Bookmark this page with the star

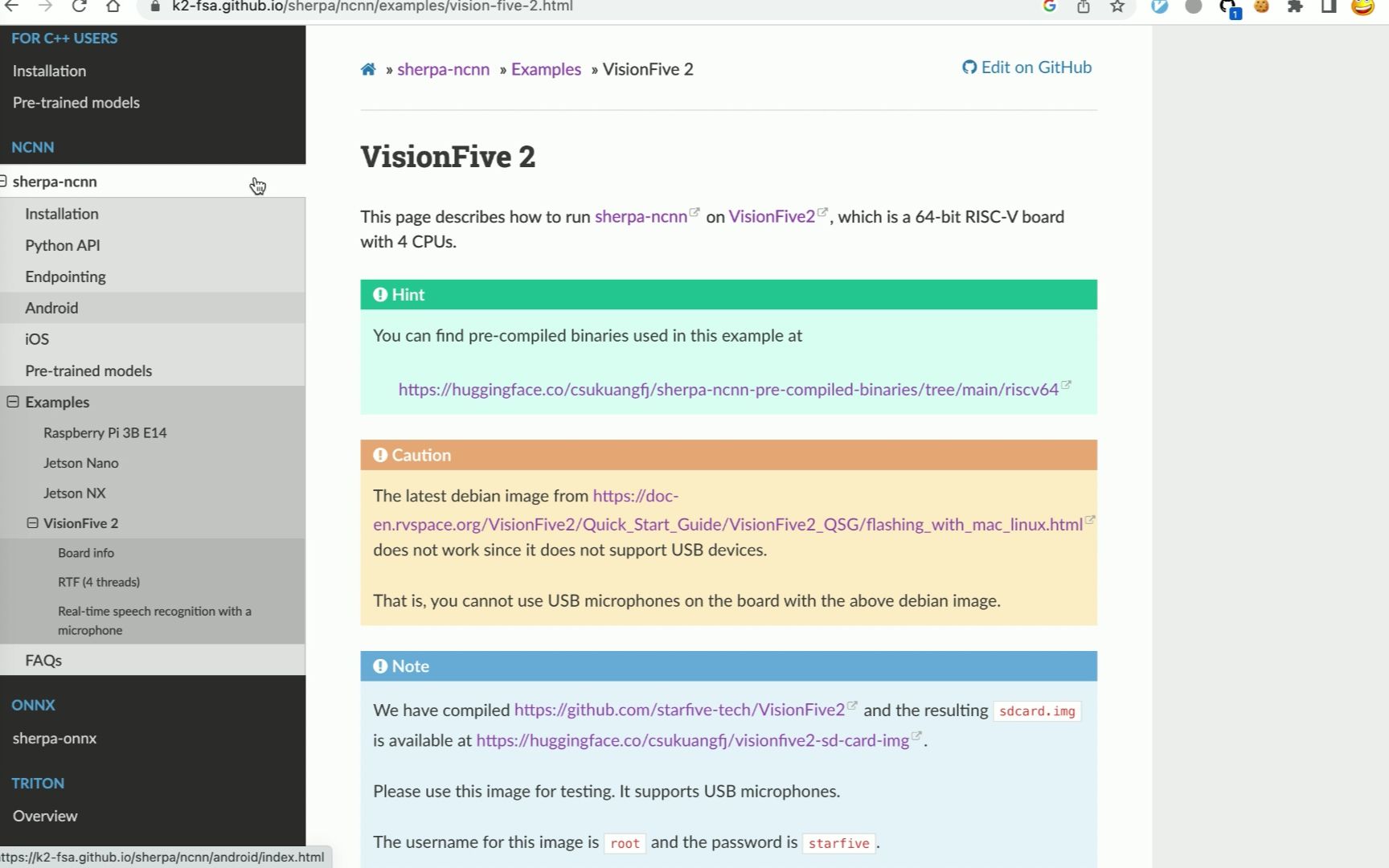(1117, 6)
